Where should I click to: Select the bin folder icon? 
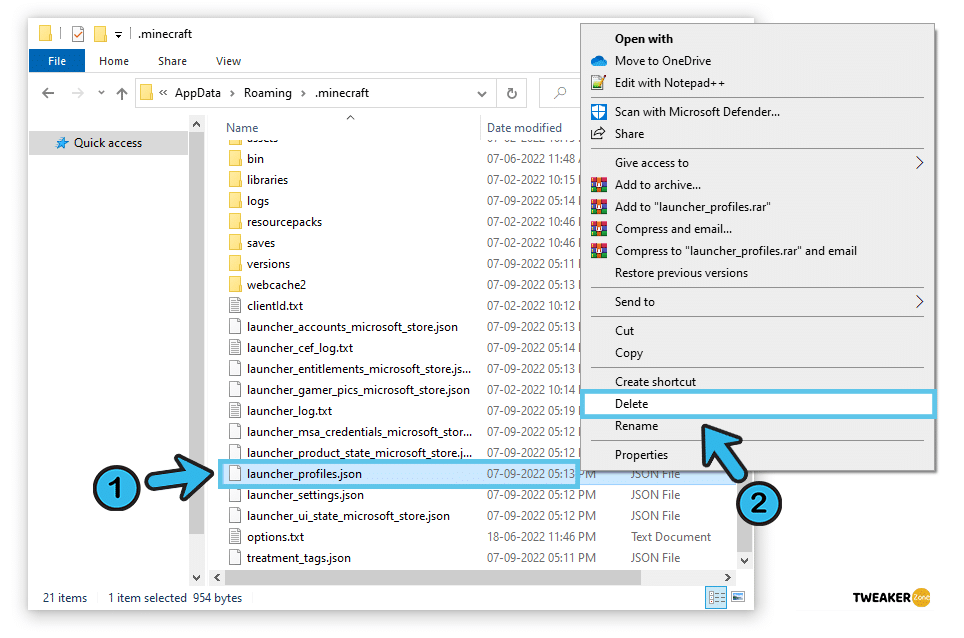[235, 159]
